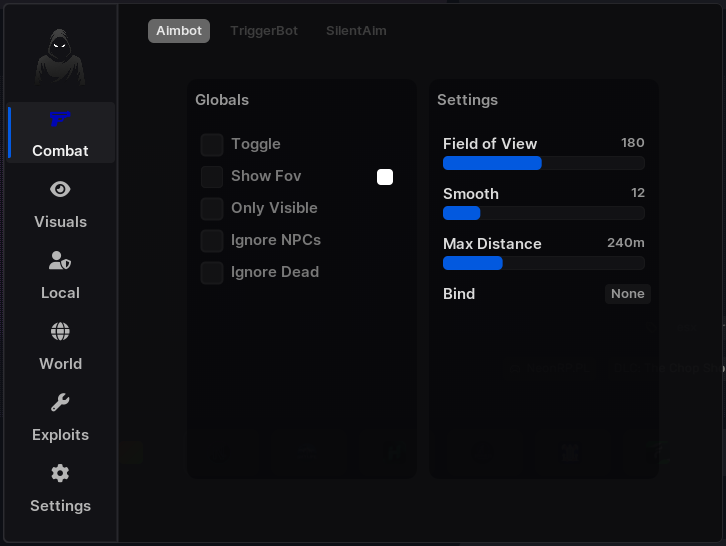The width and height of the screenshot is (726, 546).
Task: Open the white Show Fov color swatch
Action: coord(385,177)
